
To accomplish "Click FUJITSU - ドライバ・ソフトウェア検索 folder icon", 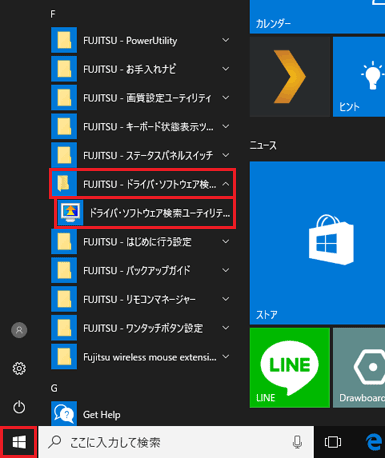I will click(64, 184).
